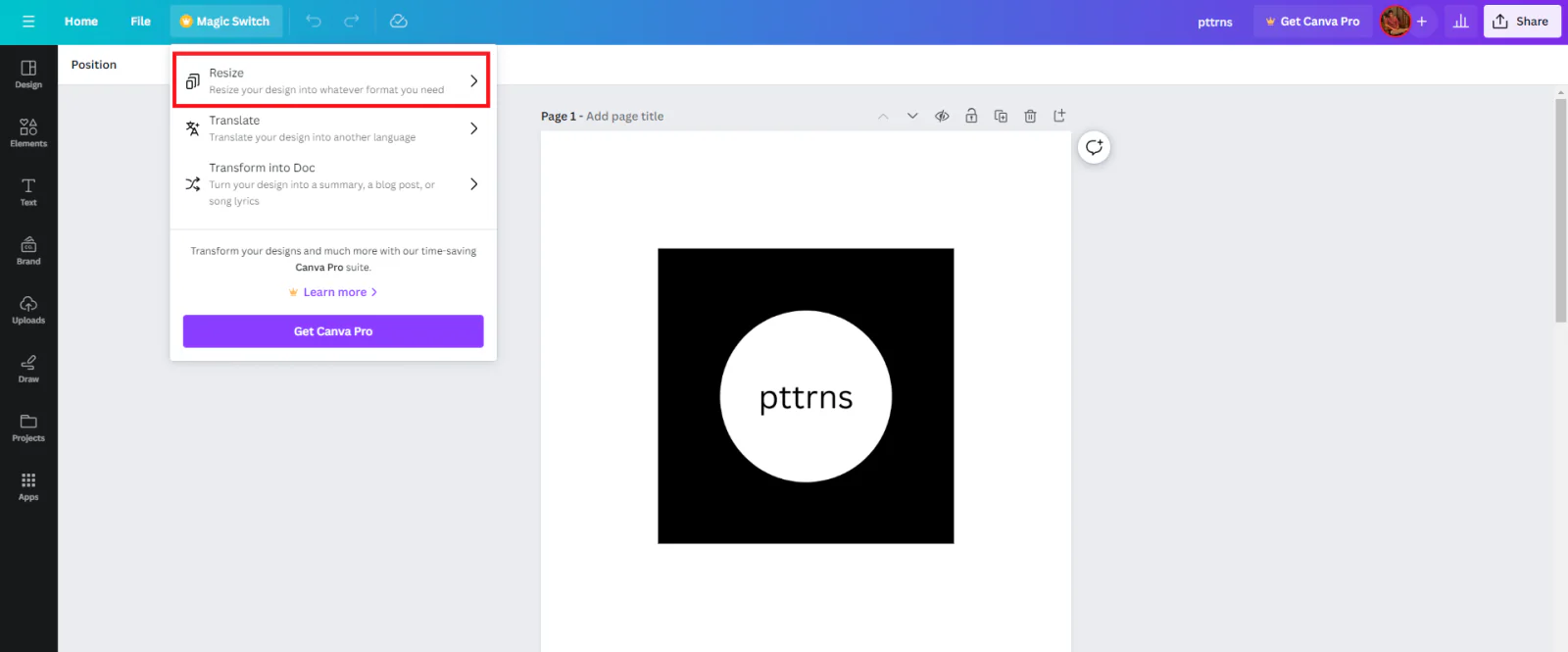Open the Projects sidebar panel
Image resolution: width=1568 pixels, height=652 pixels.
(28, 426)
